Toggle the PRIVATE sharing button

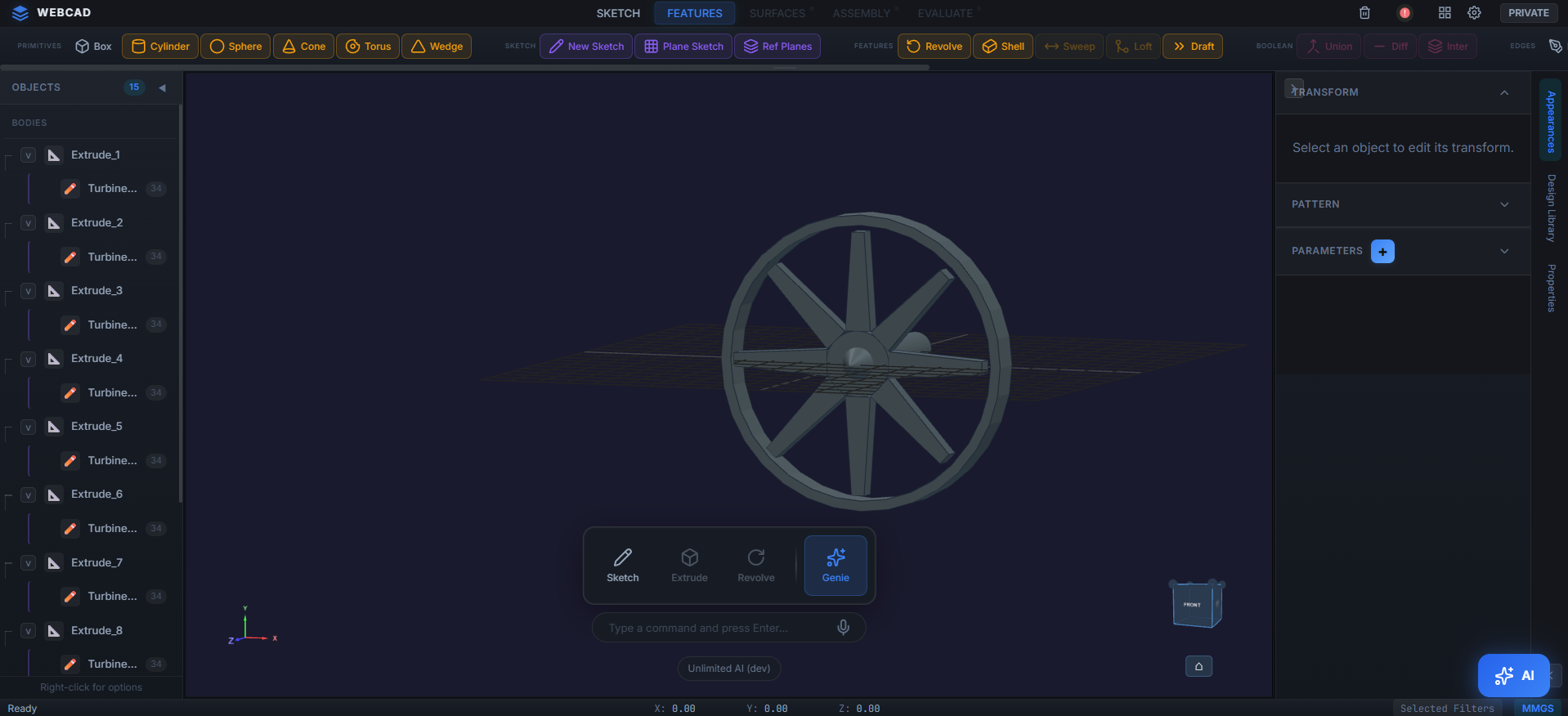coord(1528,13)
